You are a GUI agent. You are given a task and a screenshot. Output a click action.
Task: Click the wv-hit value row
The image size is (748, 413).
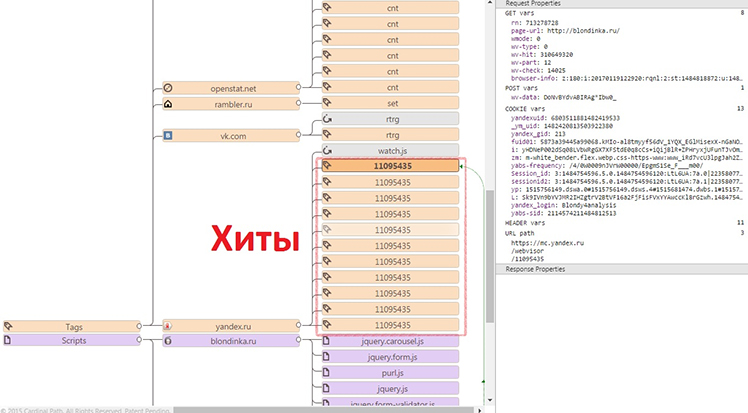pyautogui.click(x=542, y=54)
